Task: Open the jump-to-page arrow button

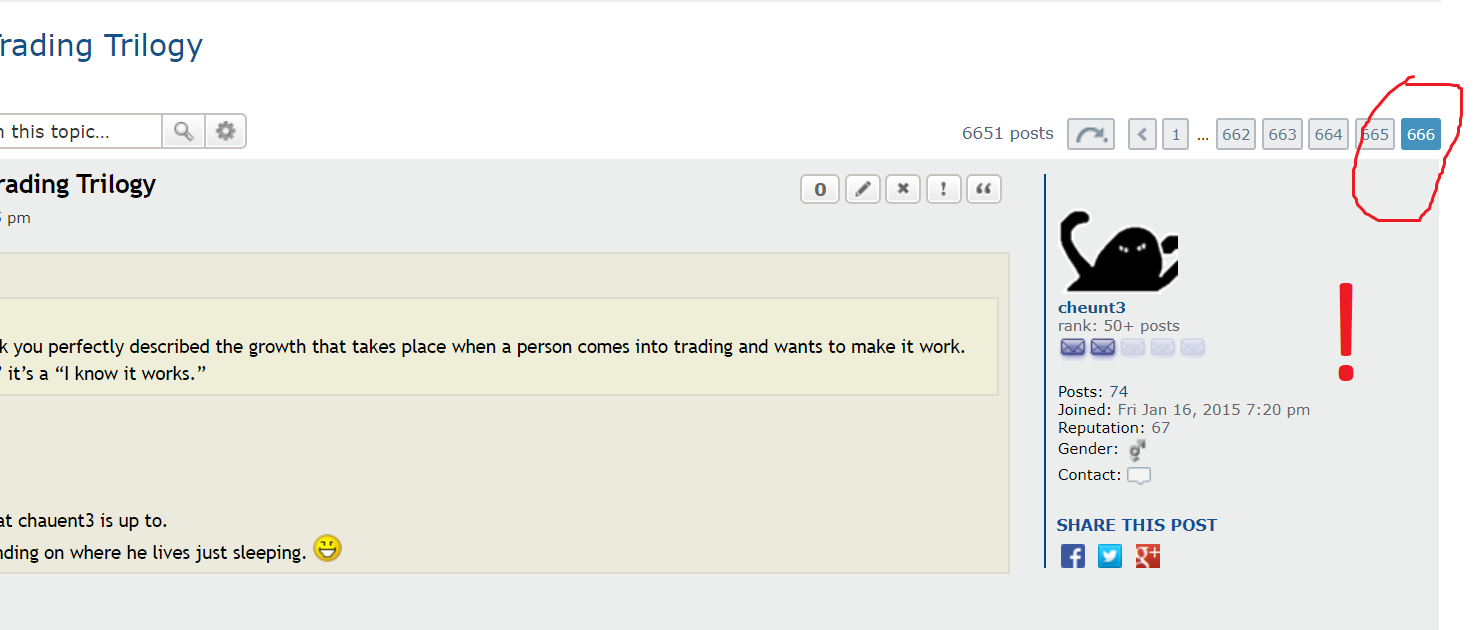Action: click(x=1091, y=134)
